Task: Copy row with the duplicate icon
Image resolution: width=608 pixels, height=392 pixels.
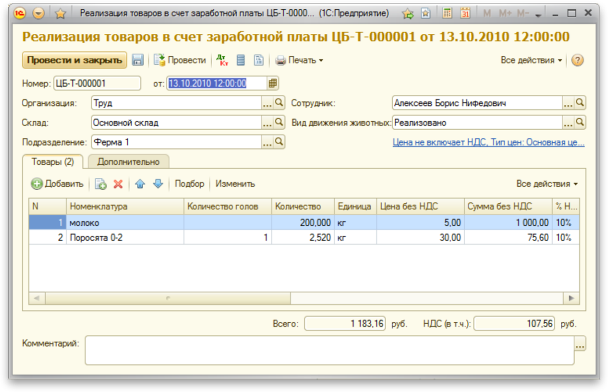Action: tap(101, 184)
